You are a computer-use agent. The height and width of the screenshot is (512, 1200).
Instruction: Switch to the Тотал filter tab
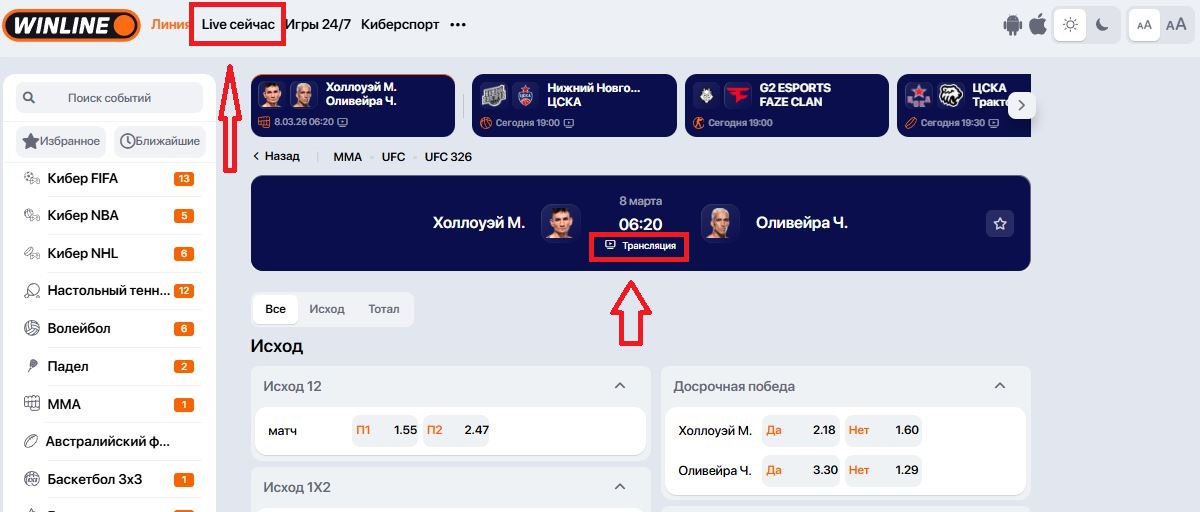(384, 309)
